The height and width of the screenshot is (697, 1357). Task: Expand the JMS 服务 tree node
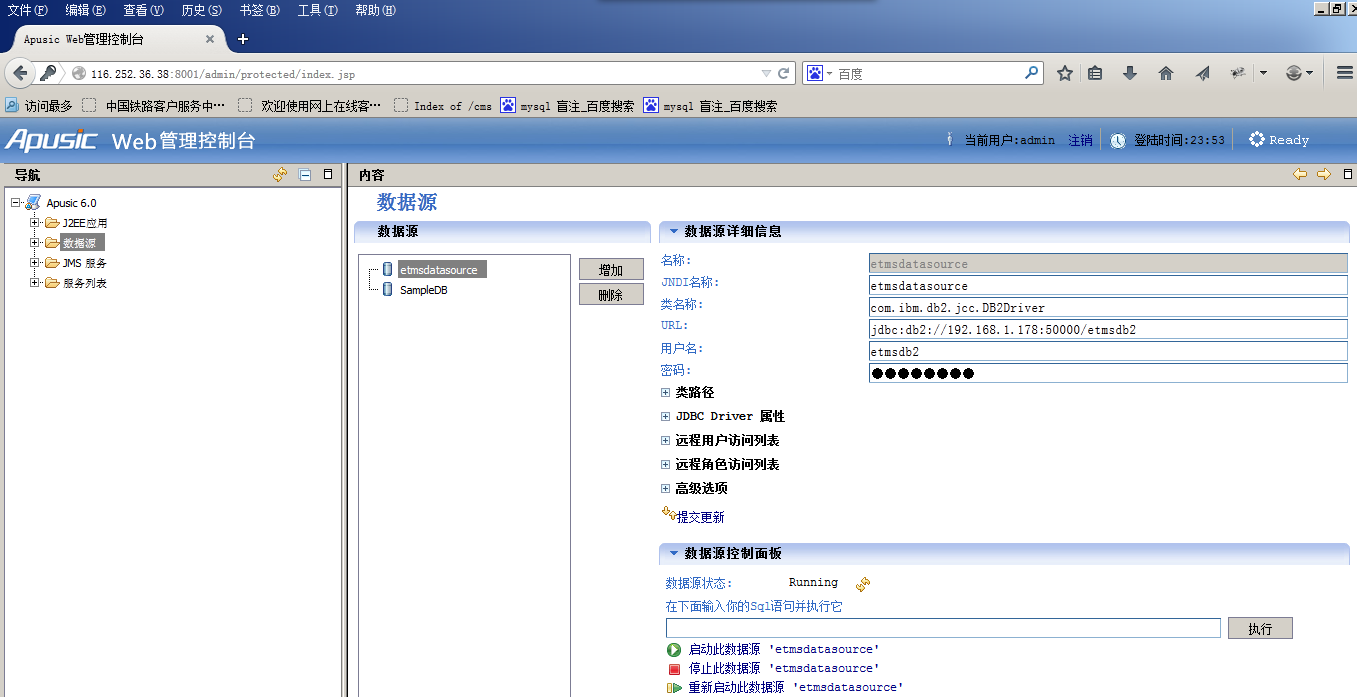point(35,262)
